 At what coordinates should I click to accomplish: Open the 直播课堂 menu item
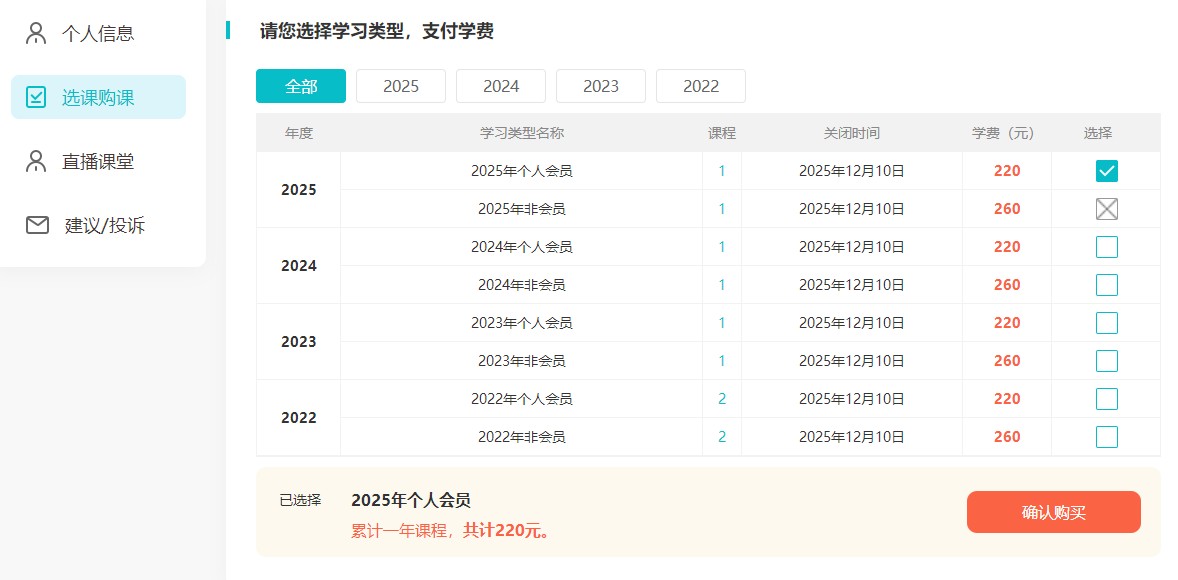click(98, 161)
